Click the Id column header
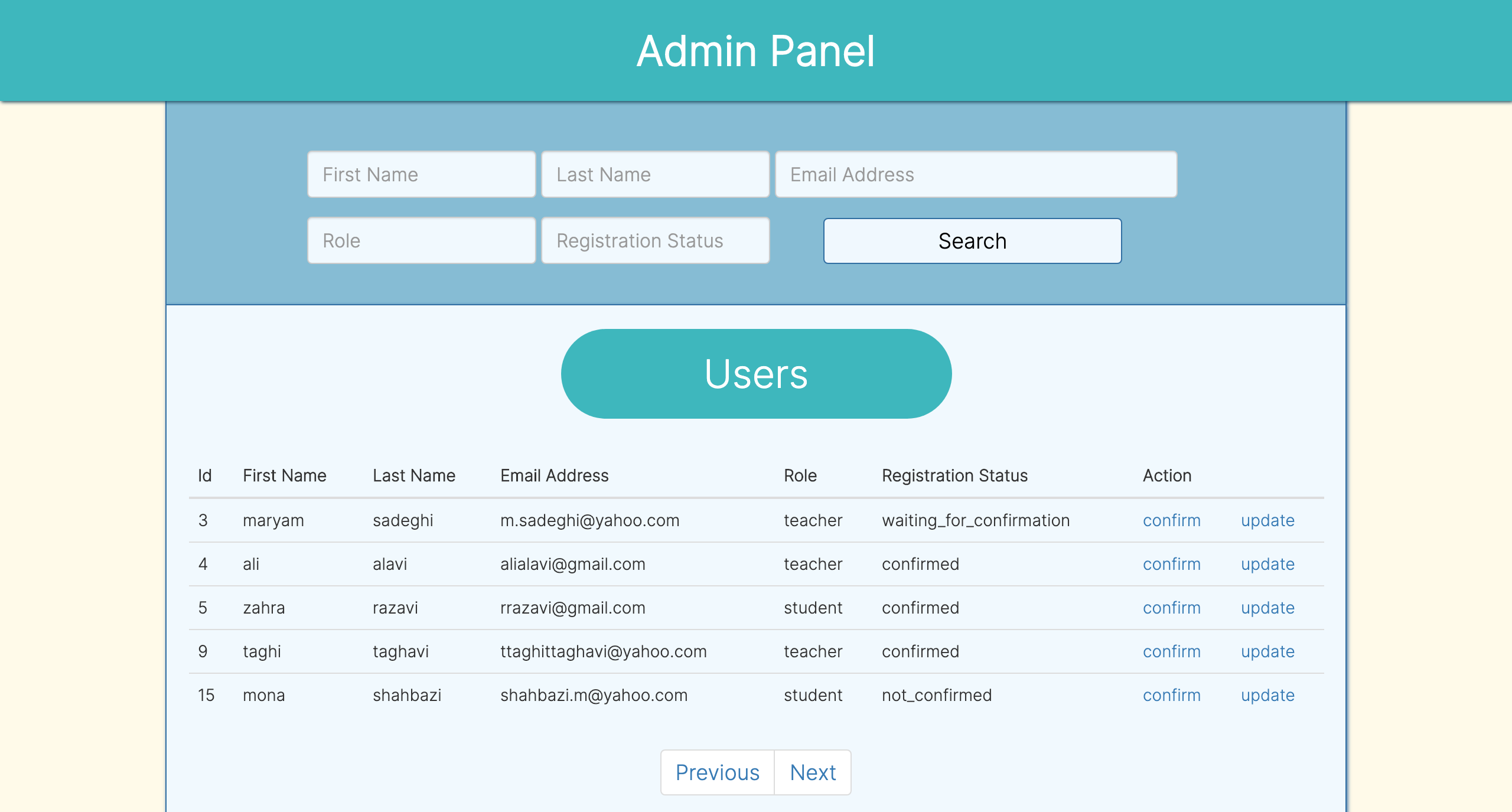The image size is (1512, 812). [204, 475]
